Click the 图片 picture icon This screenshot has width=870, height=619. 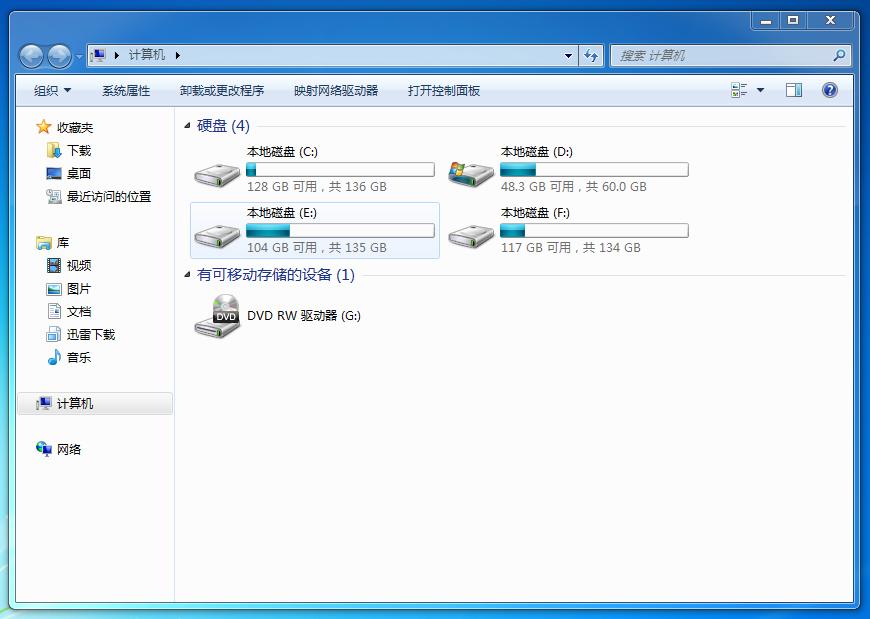click(x=54, y=289)
